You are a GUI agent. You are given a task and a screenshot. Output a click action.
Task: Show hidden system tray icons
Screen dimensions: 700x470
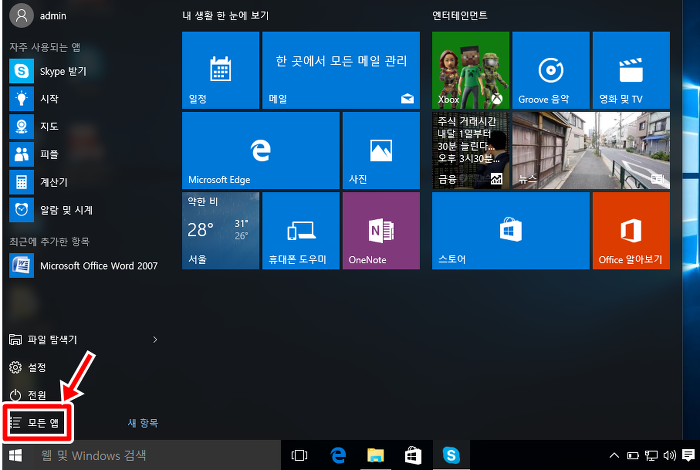pos(614,456)
